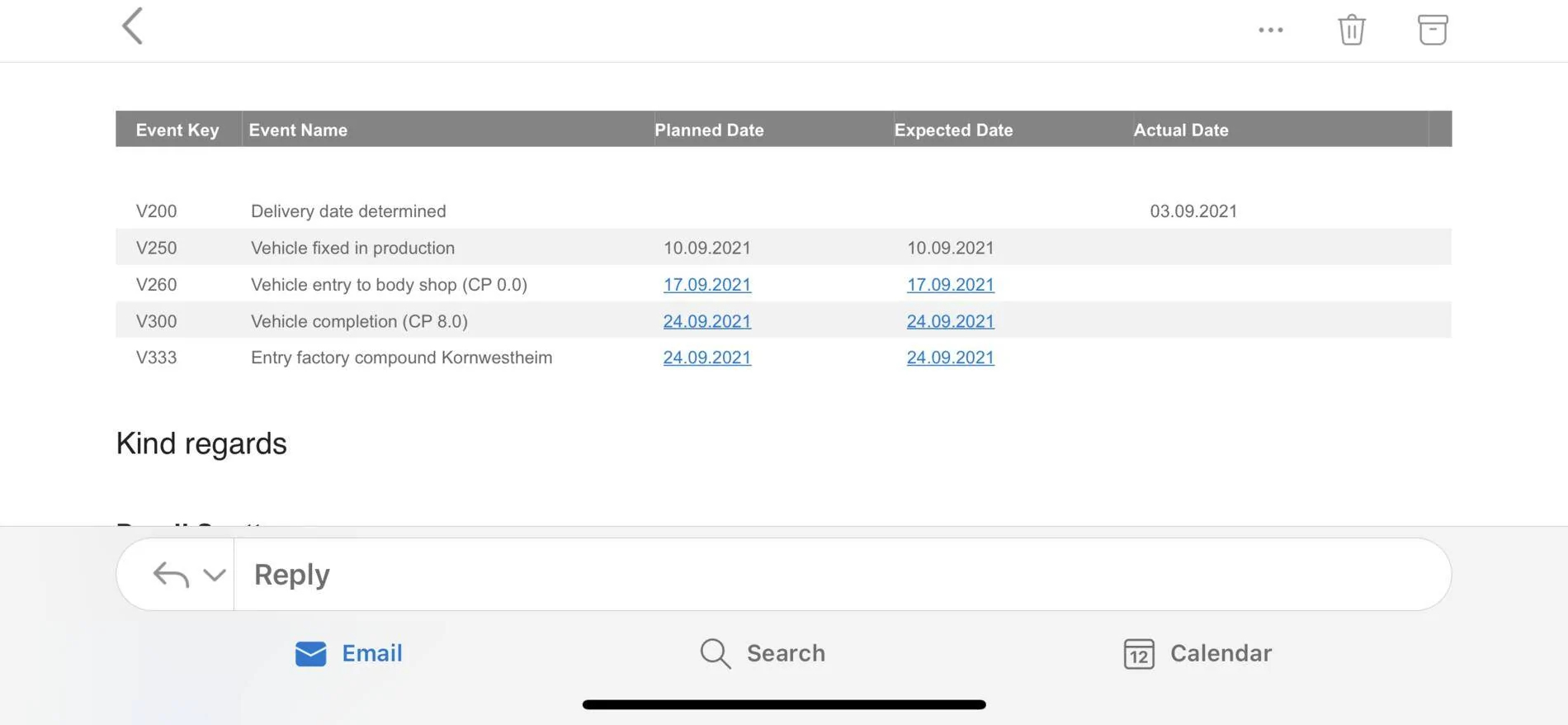Open V260 planned date 17.09.2021 link

click(707, 285)
